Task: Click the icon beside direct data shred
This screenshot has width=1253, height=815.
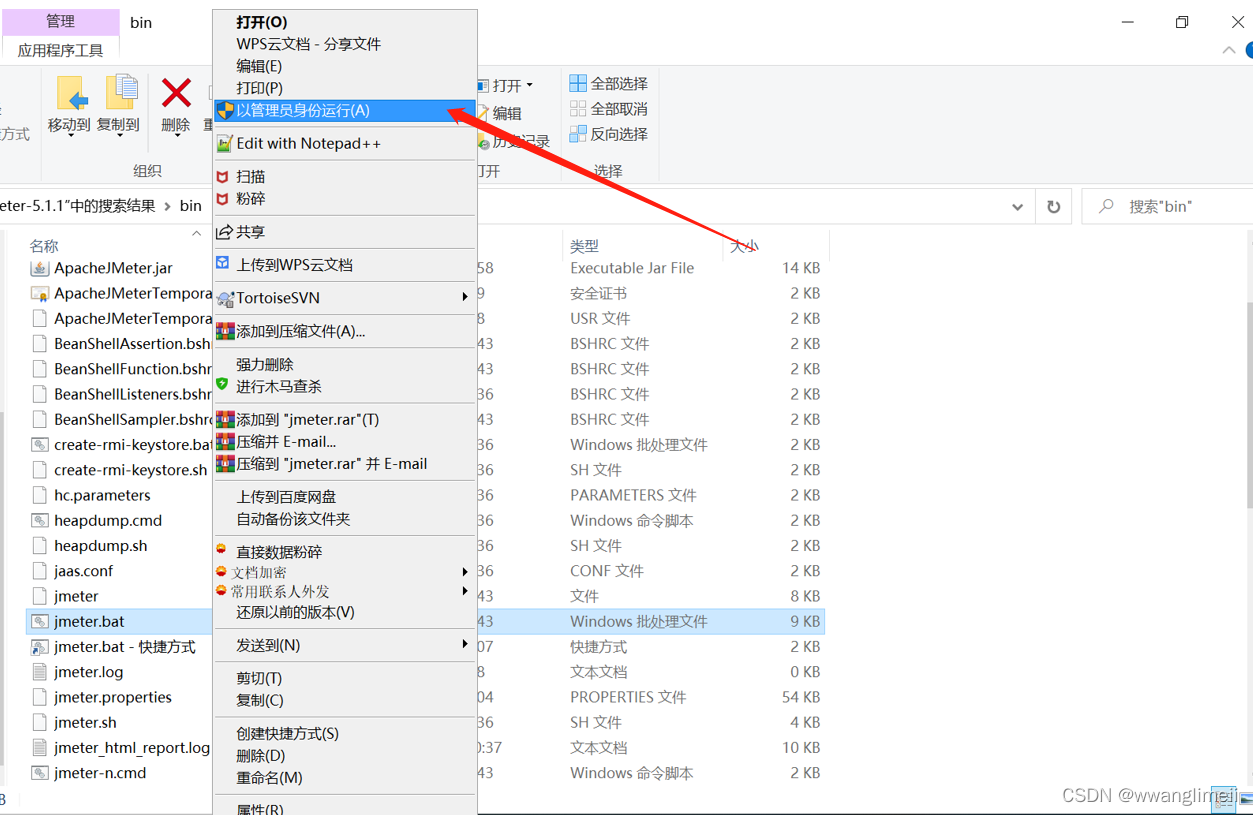Action: click(221, 549)
